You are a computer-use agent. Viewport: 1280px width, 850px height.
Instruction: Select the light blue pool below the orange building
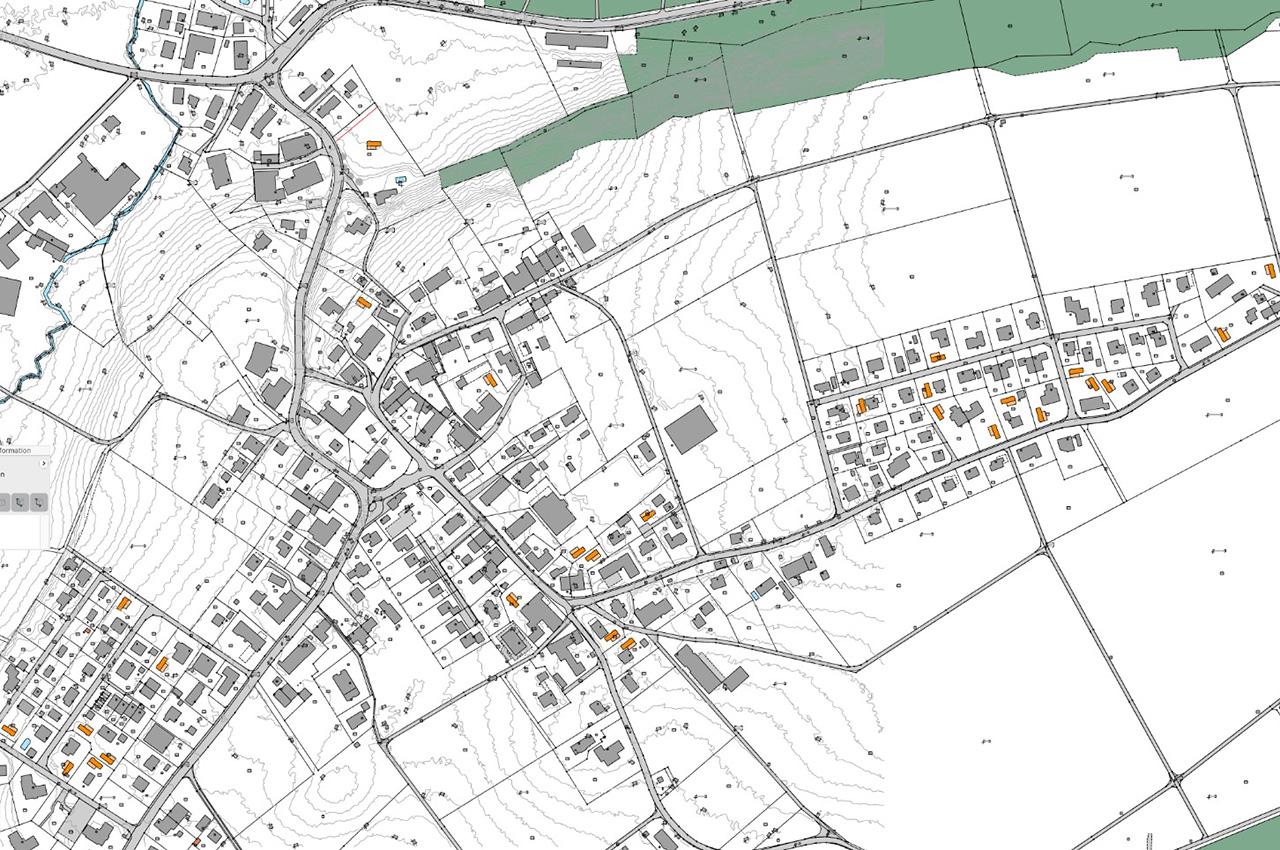[401, 180]
